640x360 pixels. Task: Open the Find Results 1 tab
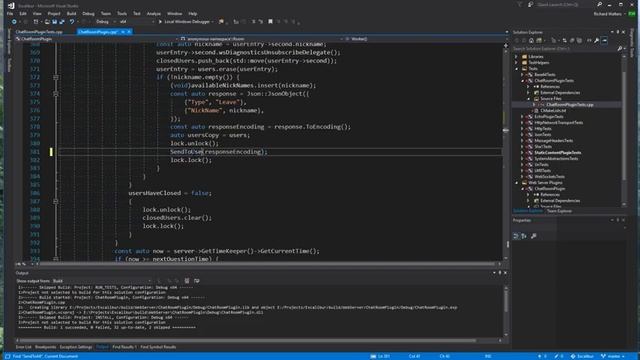click(124, 347)
